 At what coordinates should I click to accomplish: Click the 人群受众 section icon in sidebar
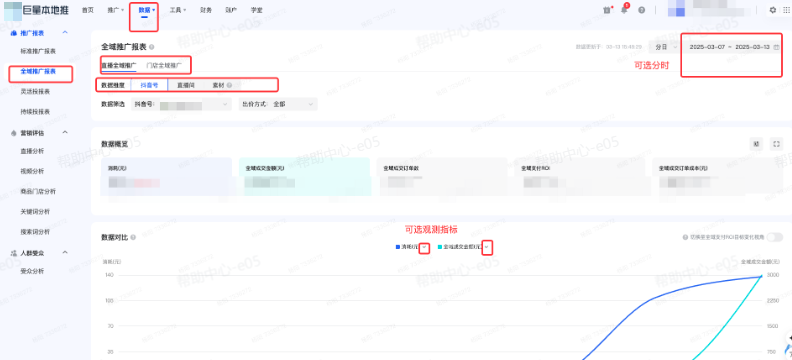(x=14, y=253)
